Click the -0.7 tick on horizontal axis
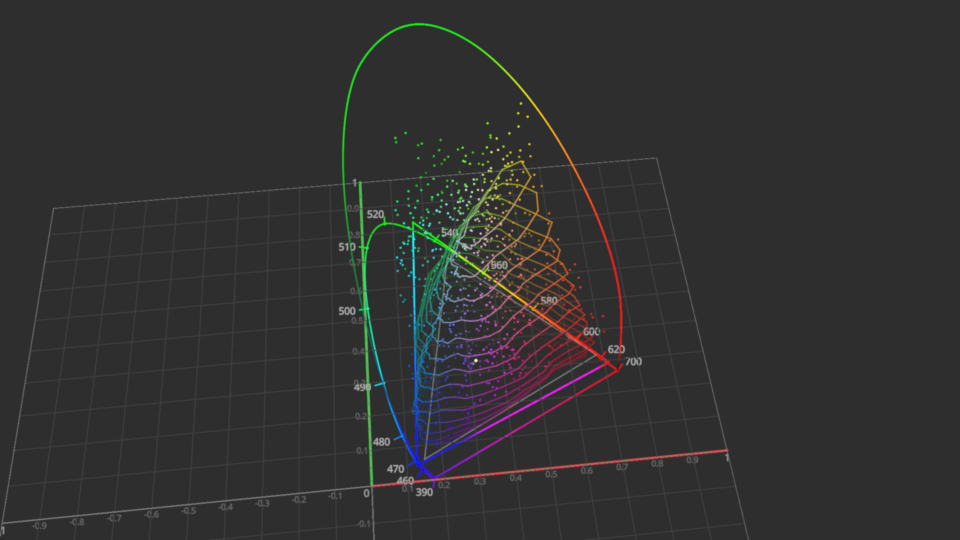This screenshot has width=960, height=540. coord(114,518)
